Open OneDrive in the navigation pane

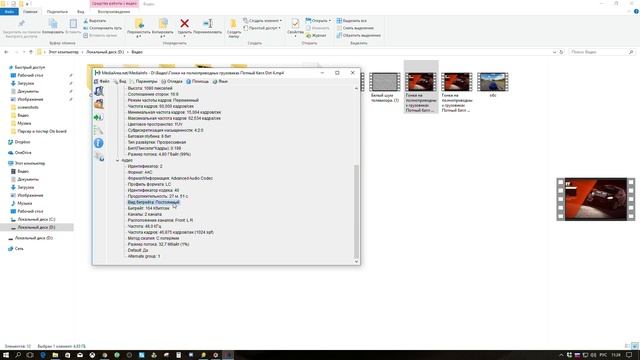20,153
